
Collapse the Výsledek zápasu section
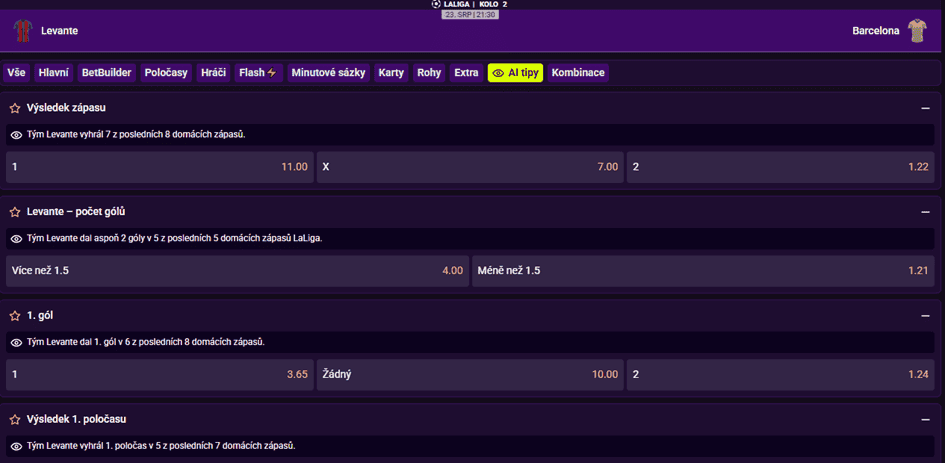coord(925,109)
